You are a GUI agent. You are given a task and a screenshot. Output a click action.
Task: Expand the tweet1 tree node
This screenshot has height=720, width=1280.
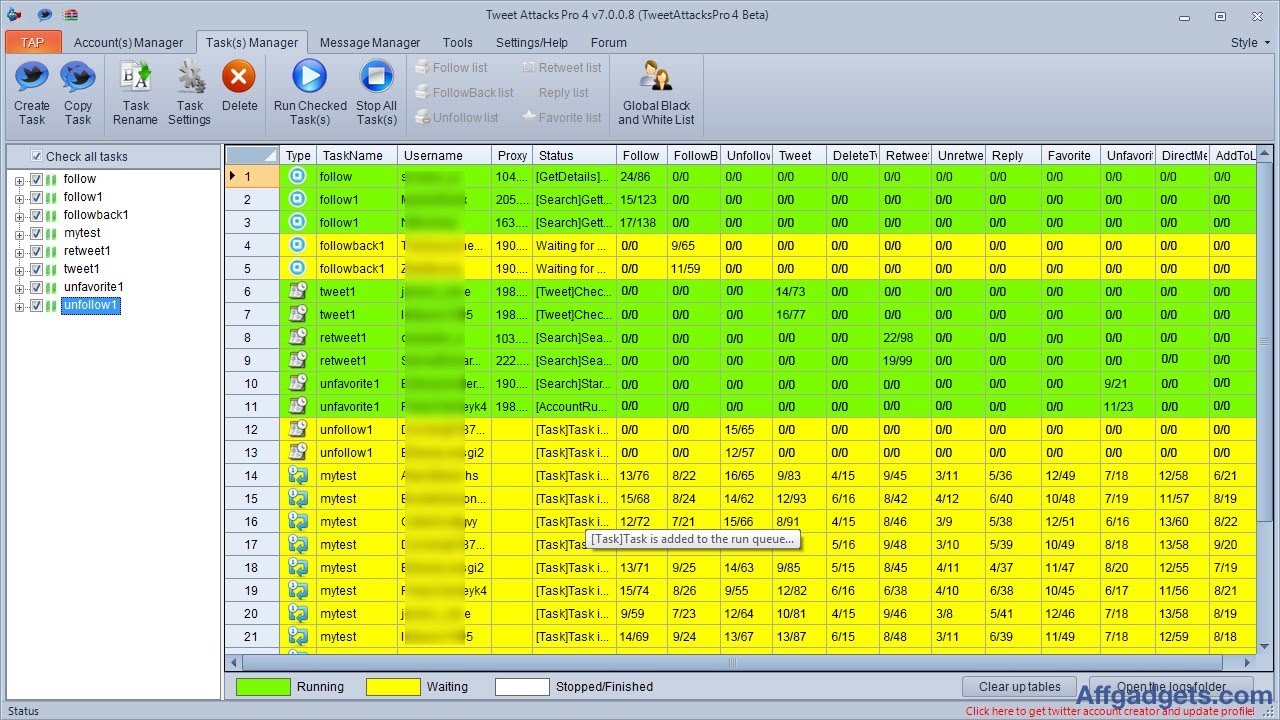click(19, 270)
